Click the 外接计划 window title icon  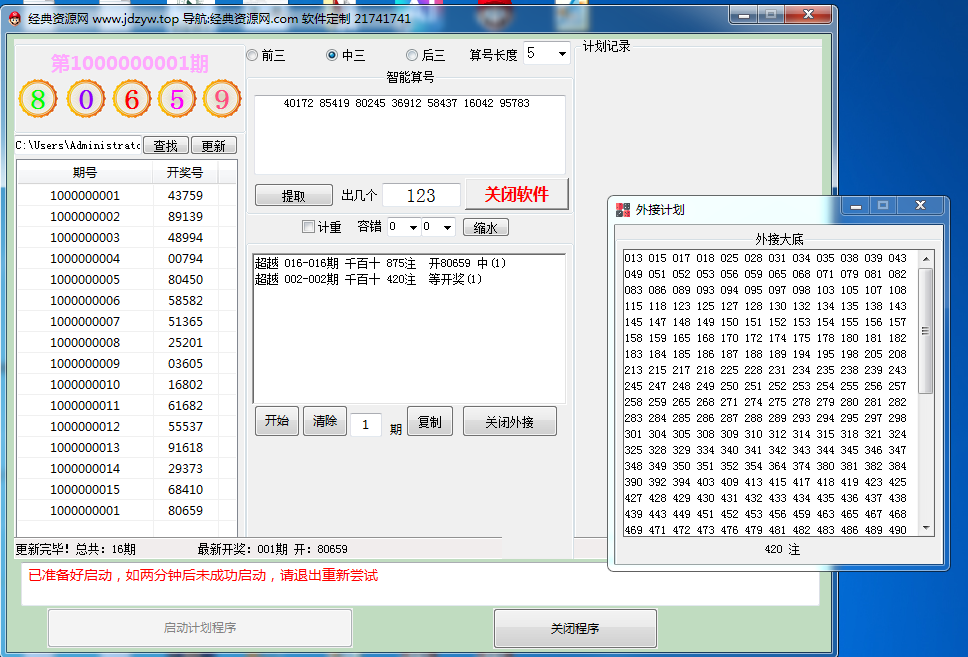[x=623, y=210]
